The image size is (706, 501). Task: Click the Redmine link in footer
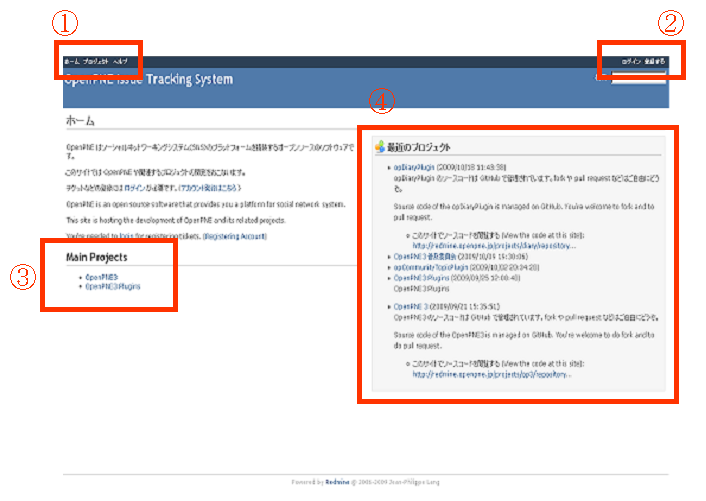[x=337, y=482]
